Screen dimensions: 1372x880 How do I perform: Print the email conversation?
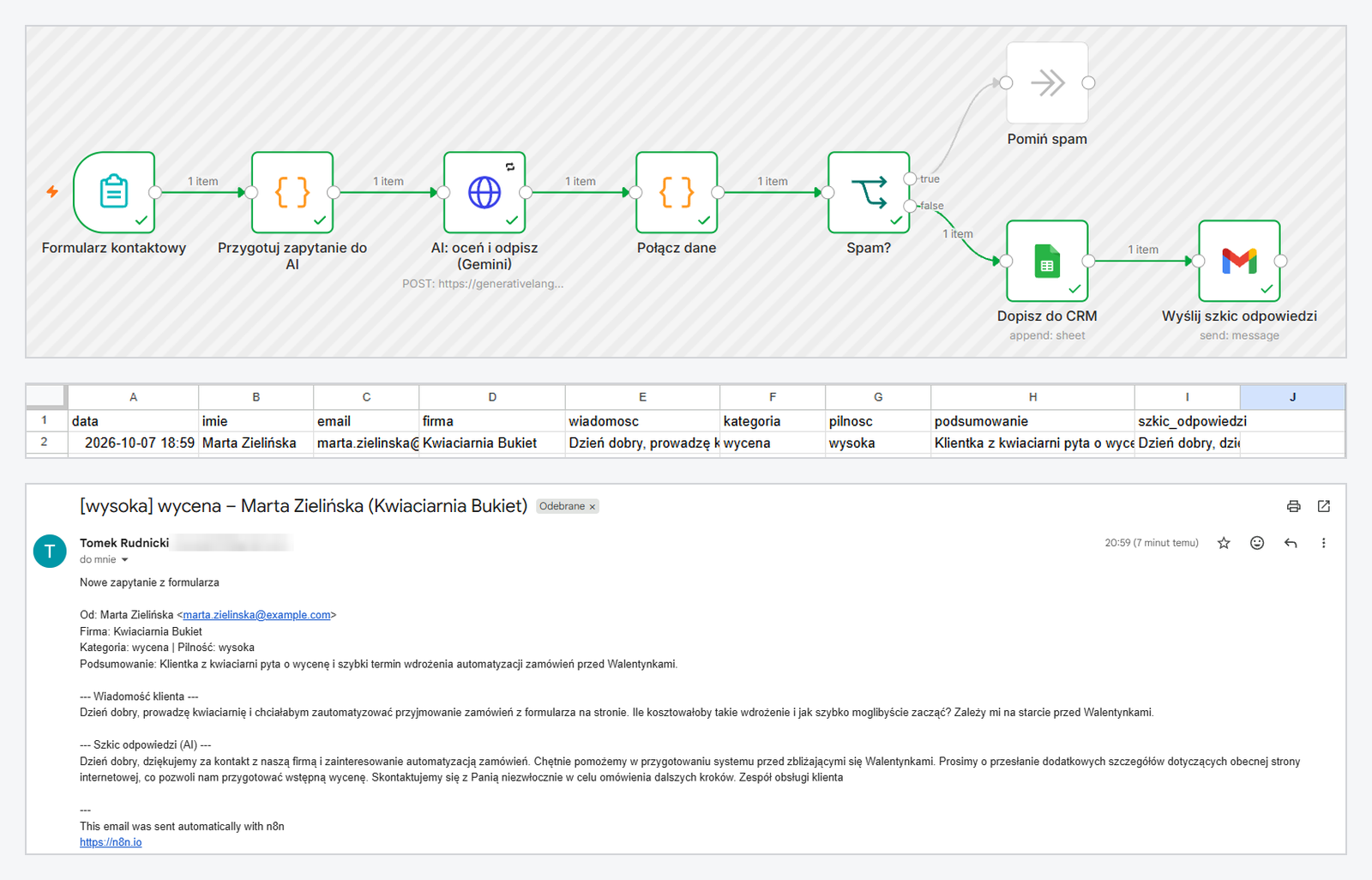point(1293,506)
